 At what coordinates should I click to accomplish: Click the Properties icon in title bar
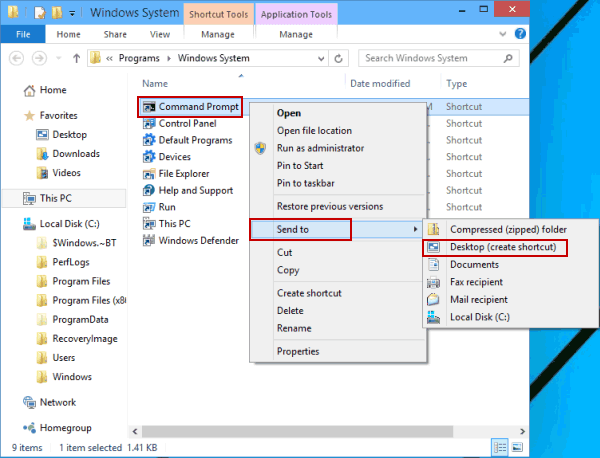[x=40, y=13]
